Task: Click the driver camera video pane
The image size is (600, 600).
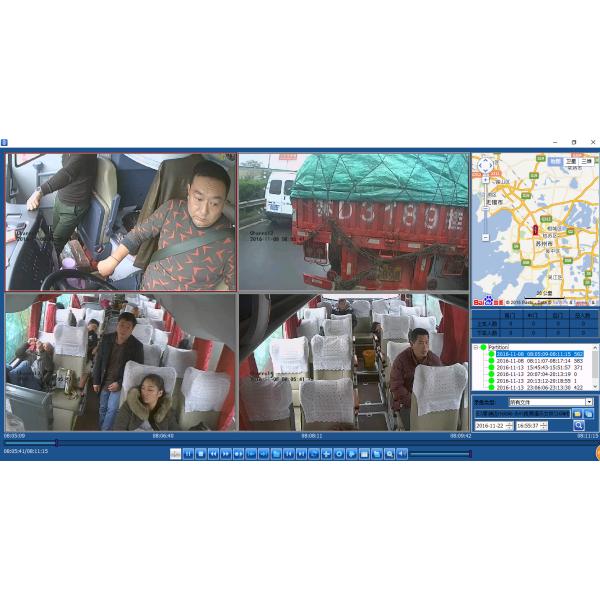Action: (120, 221)
